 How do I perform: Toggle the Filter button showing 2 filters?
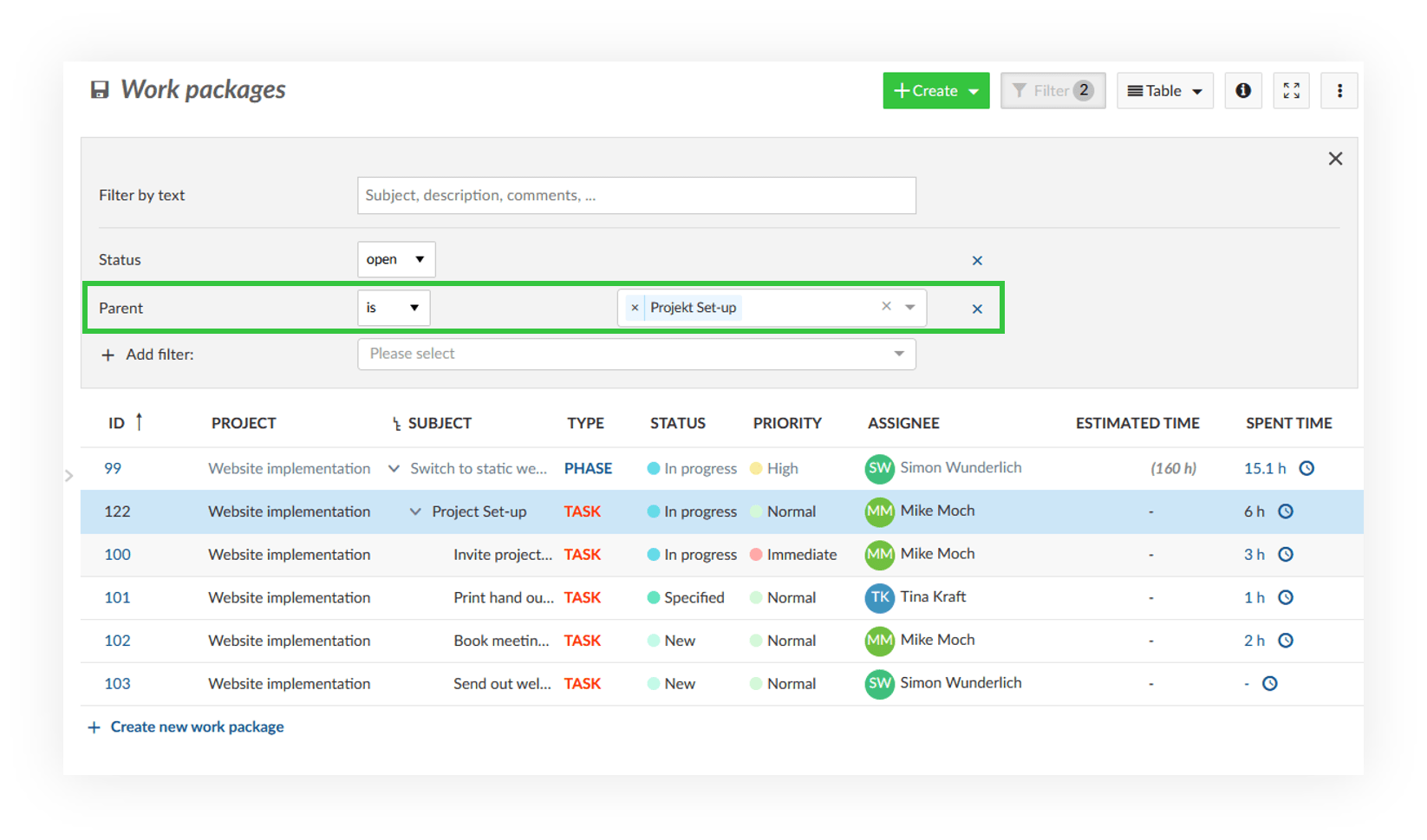click(1052, 91)
